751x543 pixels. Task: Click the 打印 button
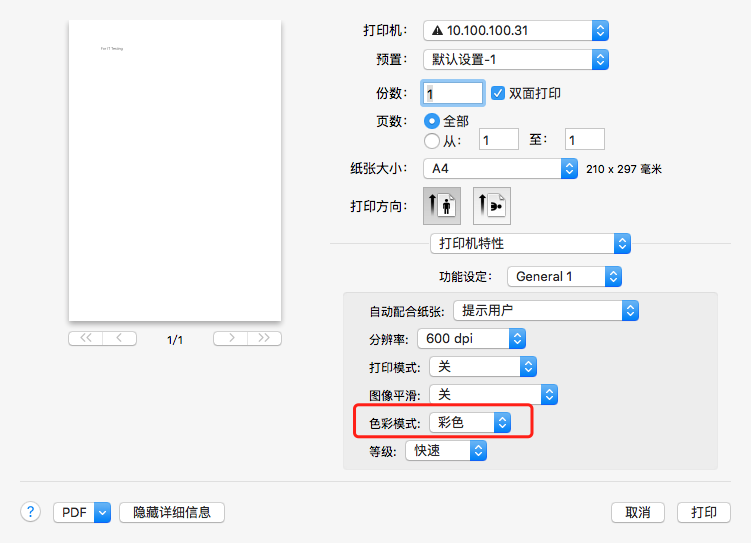click(704, 512)
